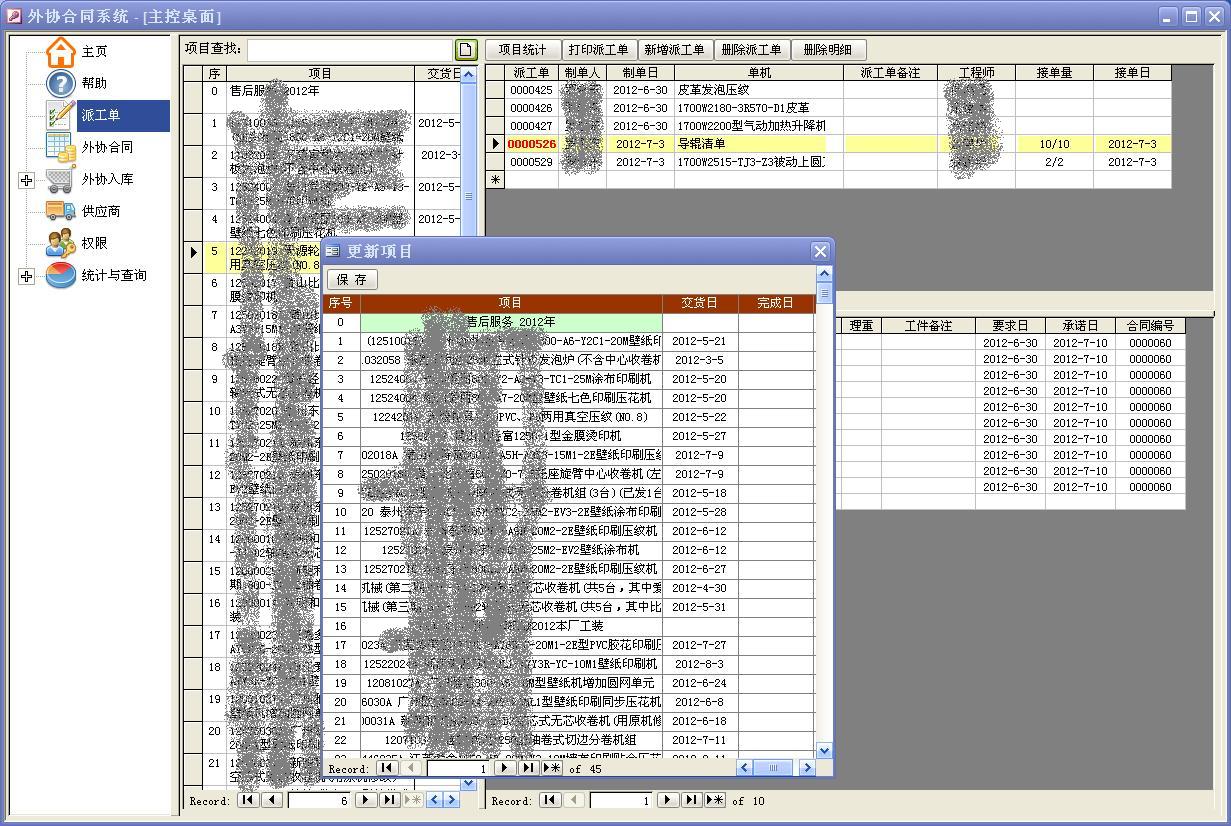The height and width of the screenshot is (826, 1231).
Task: Click the 更新项目 dialog title icon
Action: [x=334, y=251]
